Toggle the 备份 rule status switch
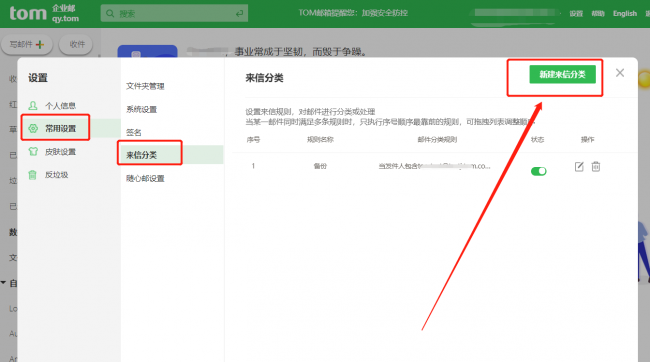The height and width of the screenshot is (362, 650). [x=538, y=171]
